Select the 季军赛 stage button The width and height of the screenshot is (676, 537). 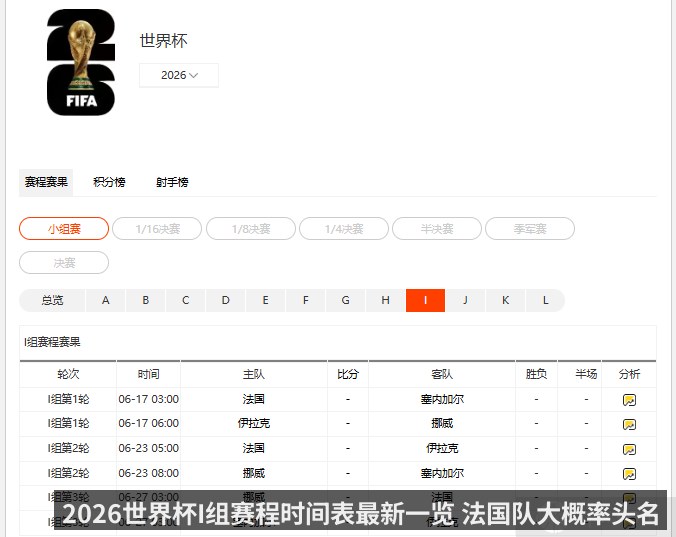pos(530,228)
